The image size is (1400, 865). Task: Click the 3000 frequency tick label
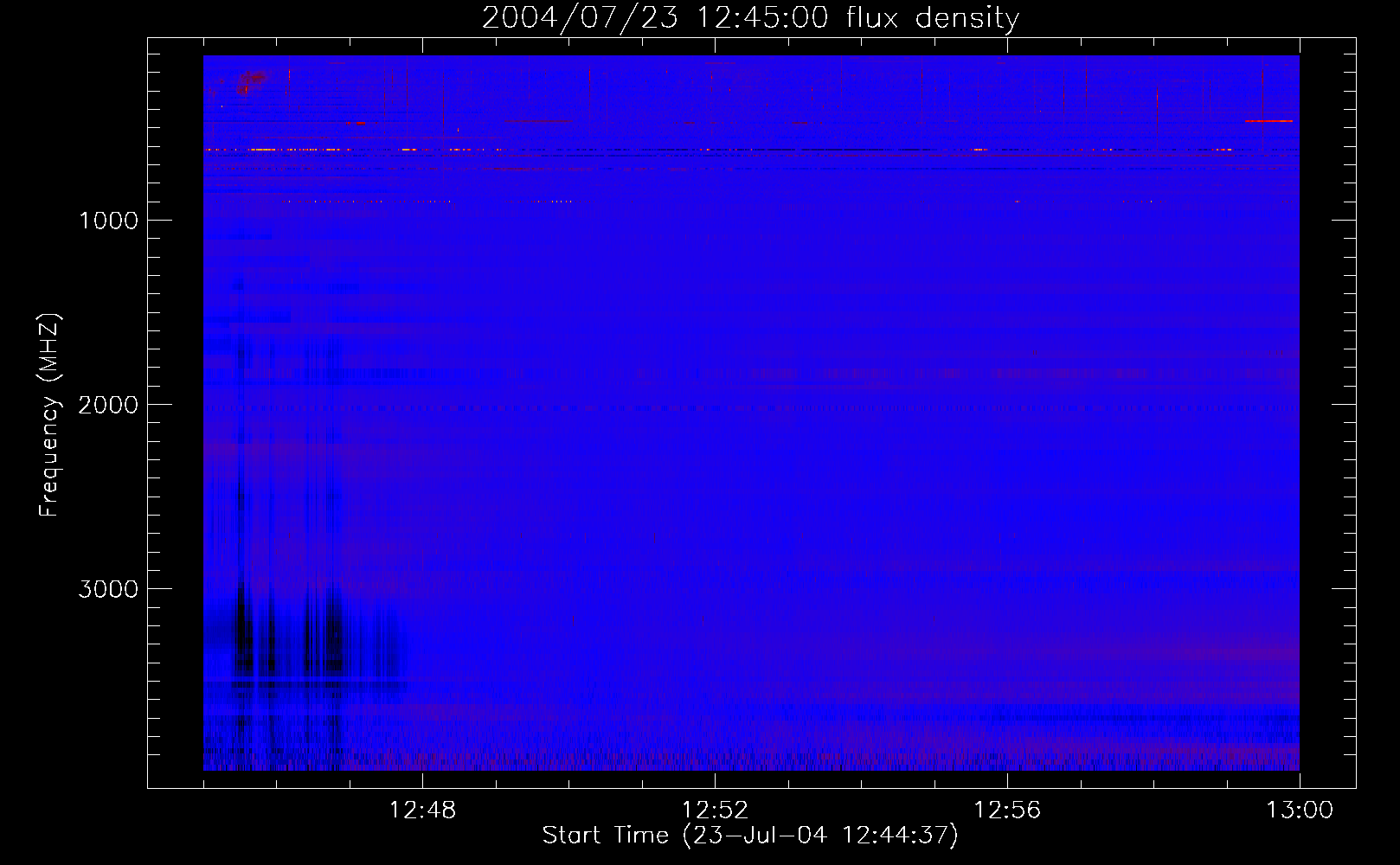(x=109, y=589)
